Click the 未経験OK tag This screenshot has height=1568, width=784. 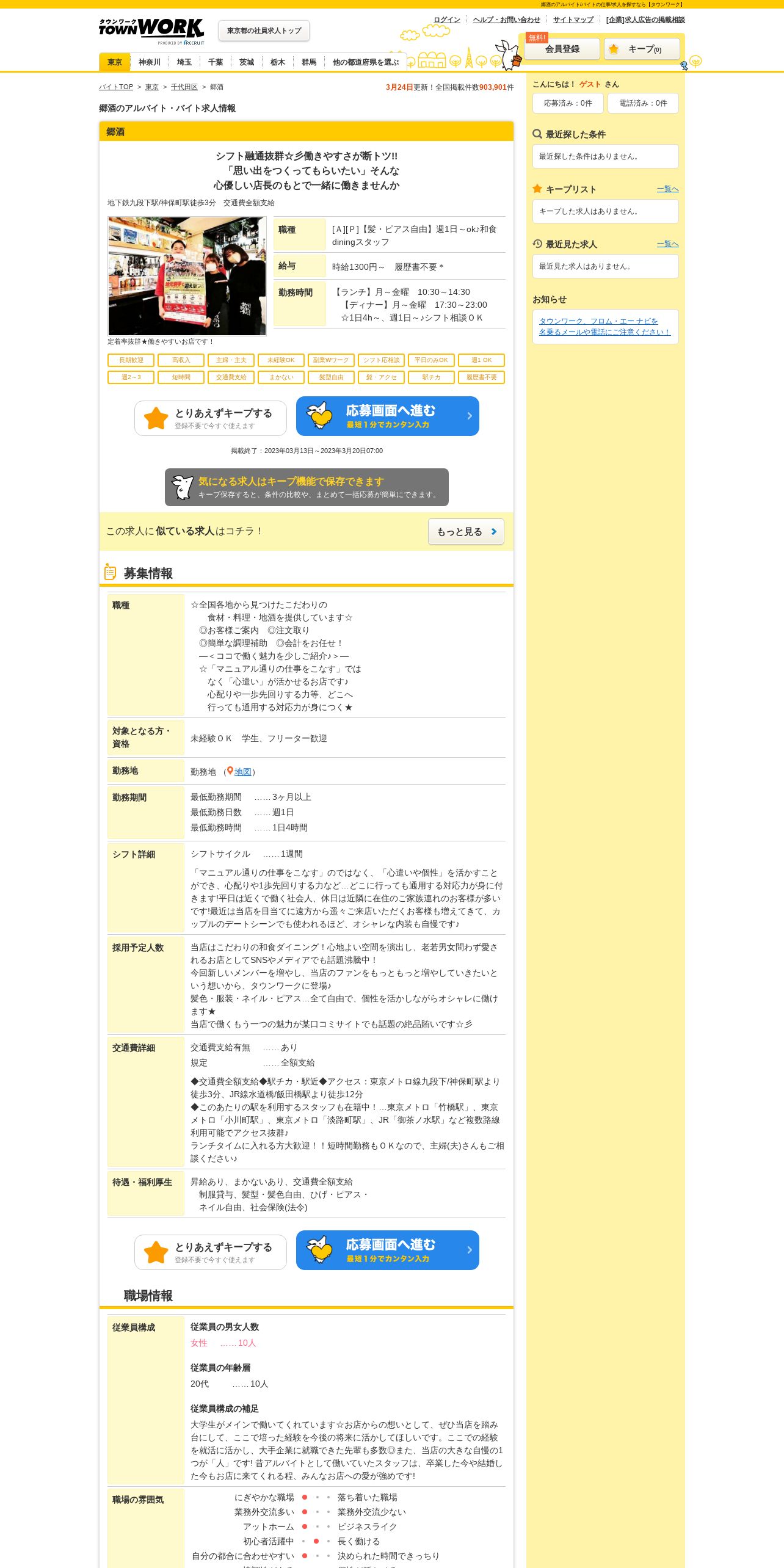281,360
